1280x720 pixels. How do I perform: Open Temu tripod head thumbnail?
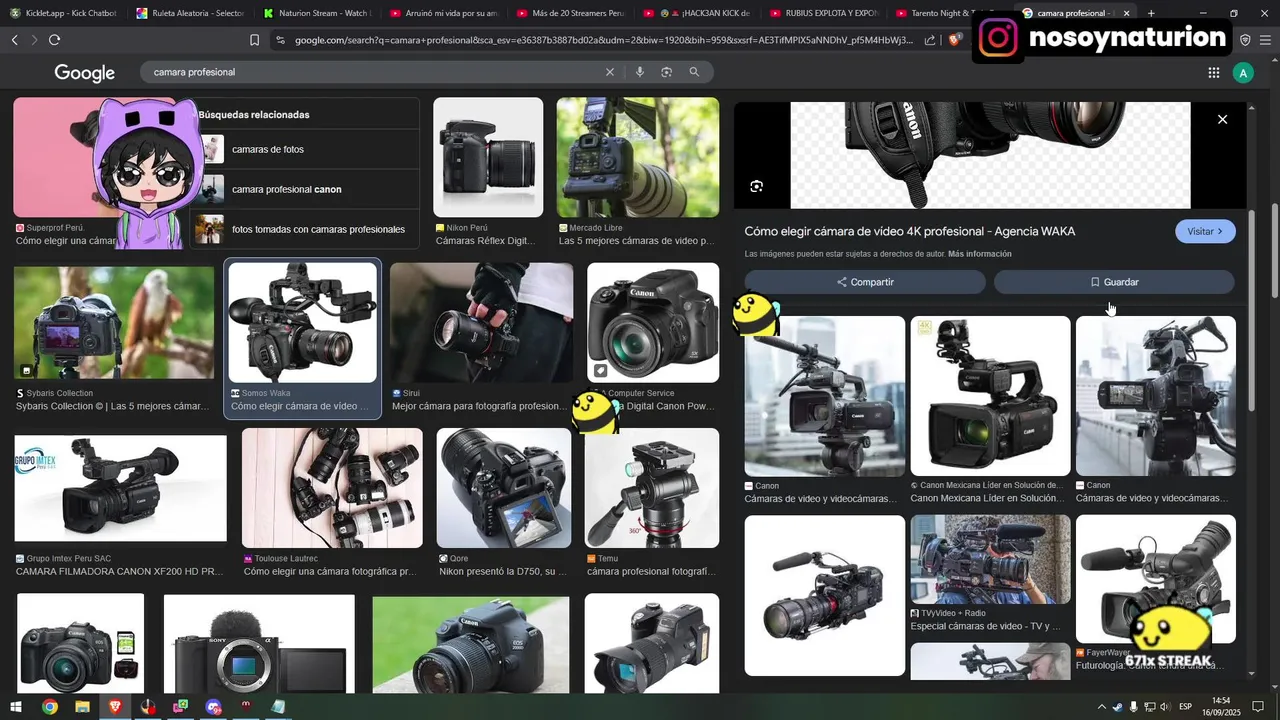(x=652, y=488)
